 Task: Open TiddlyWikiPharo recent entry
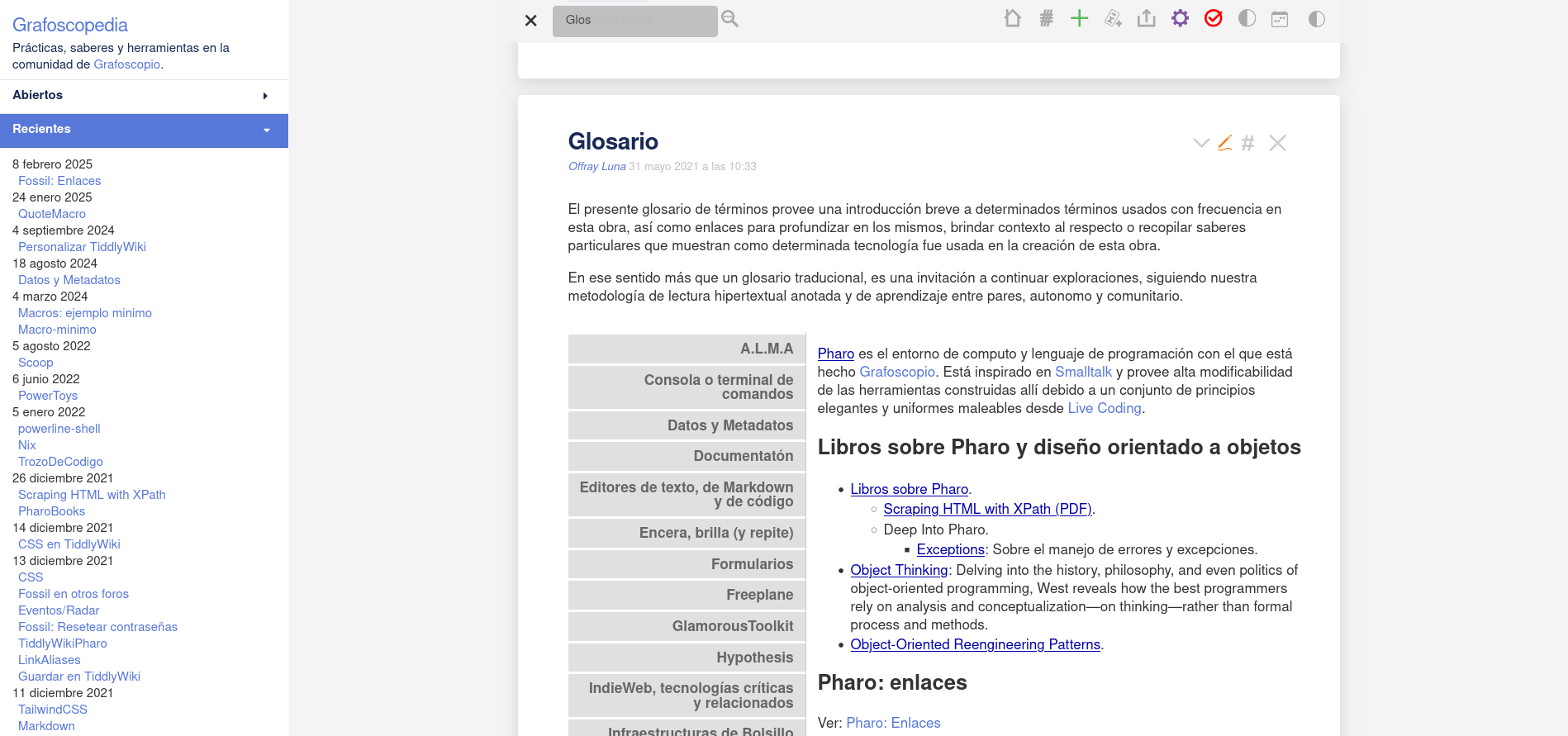63,643
